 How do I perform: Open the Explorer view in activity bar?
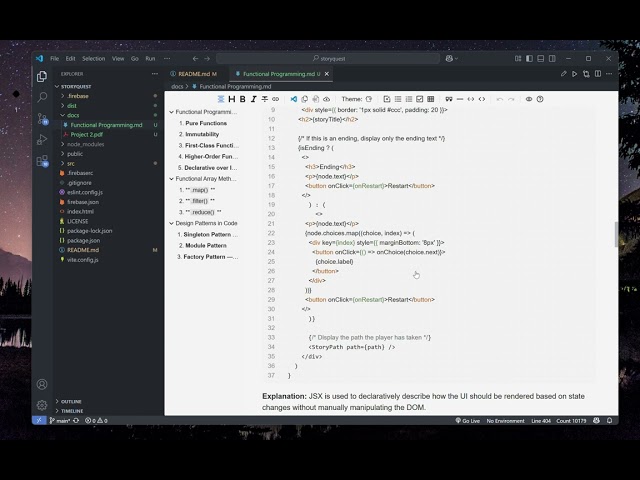42,76
